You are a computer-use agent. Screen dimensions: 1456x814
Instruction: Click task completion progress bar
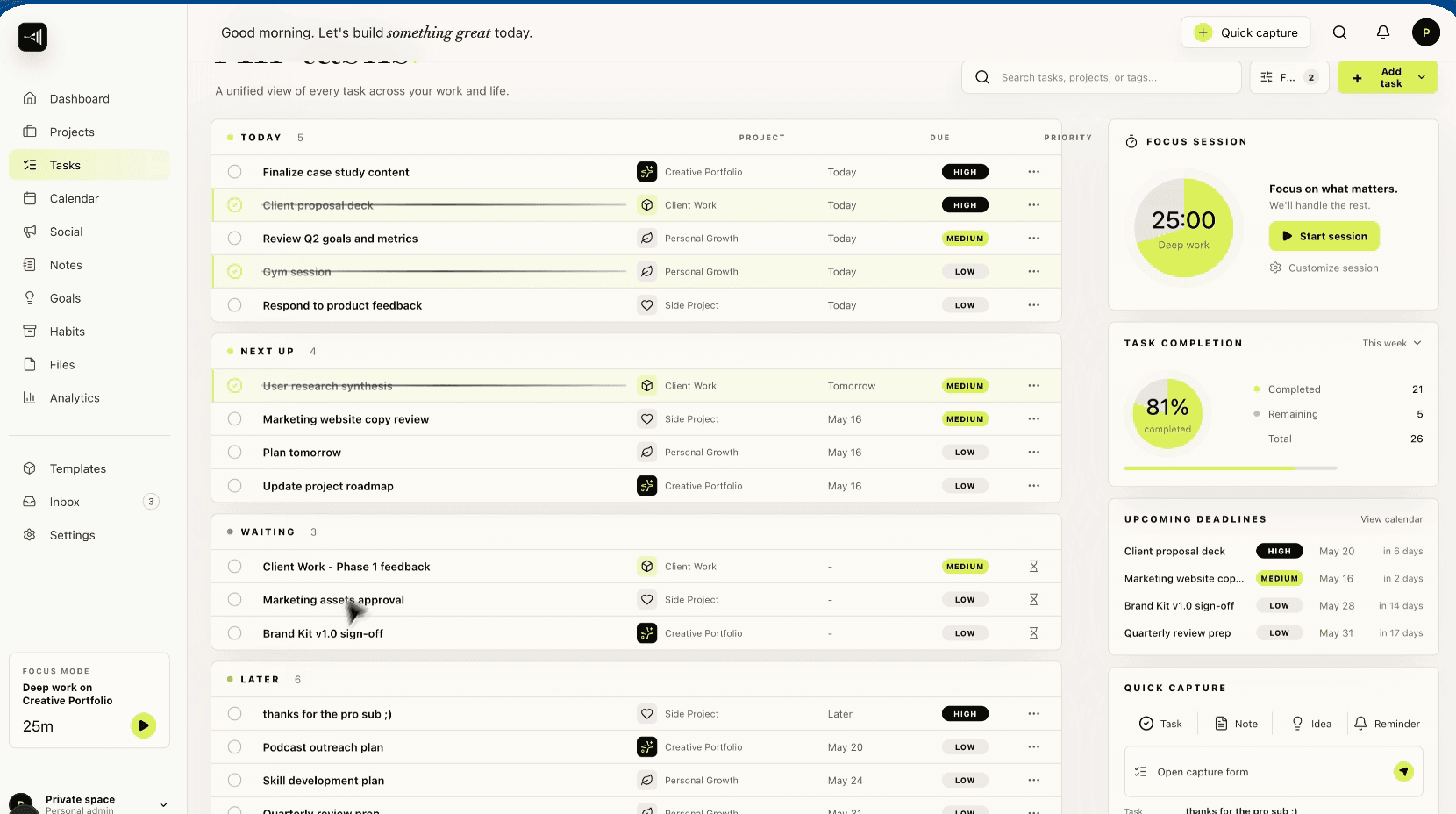click(1231, 468)
